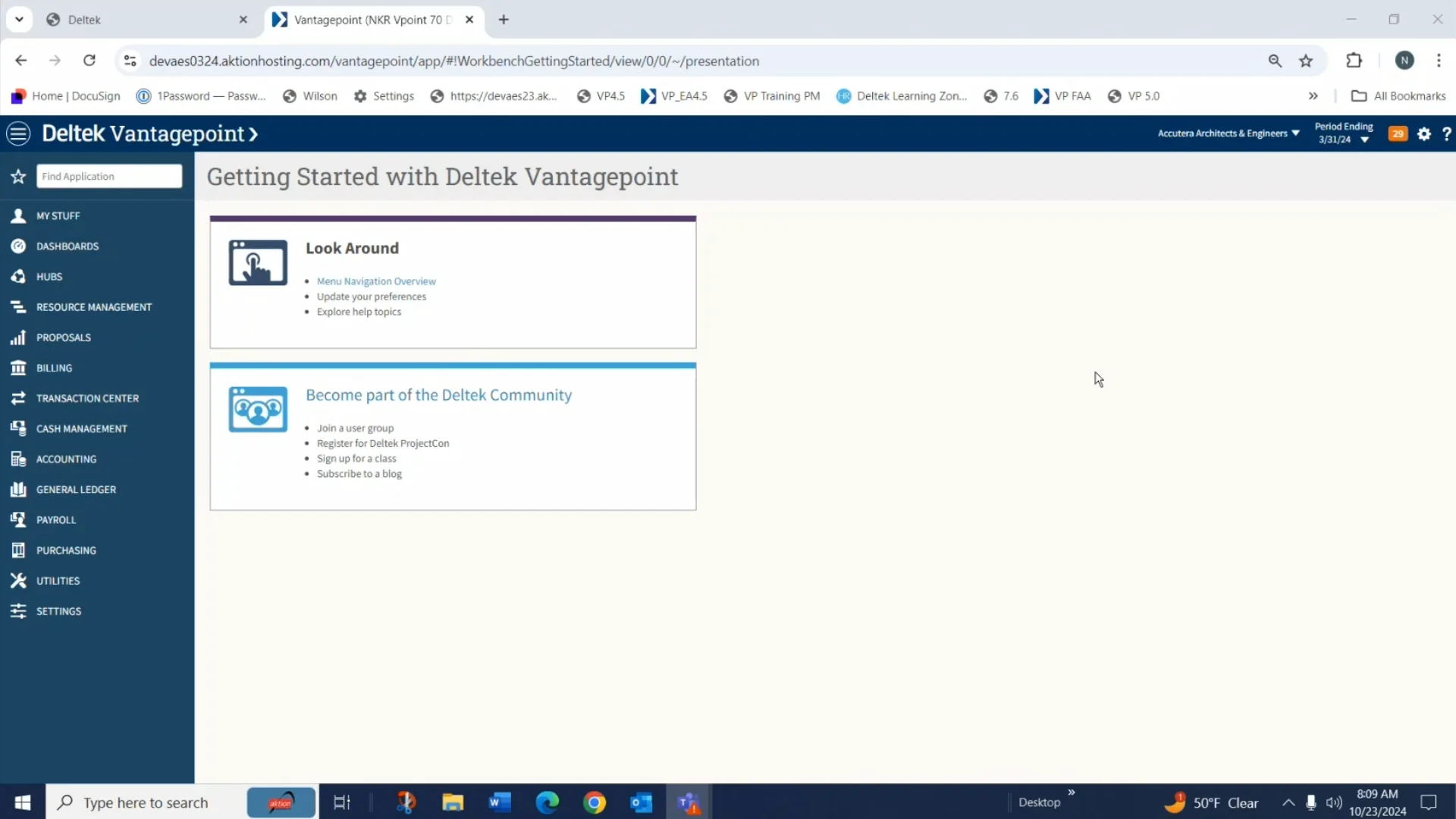Open the Dashboards gauge icon
The image size is (1456, 819).
18,246
